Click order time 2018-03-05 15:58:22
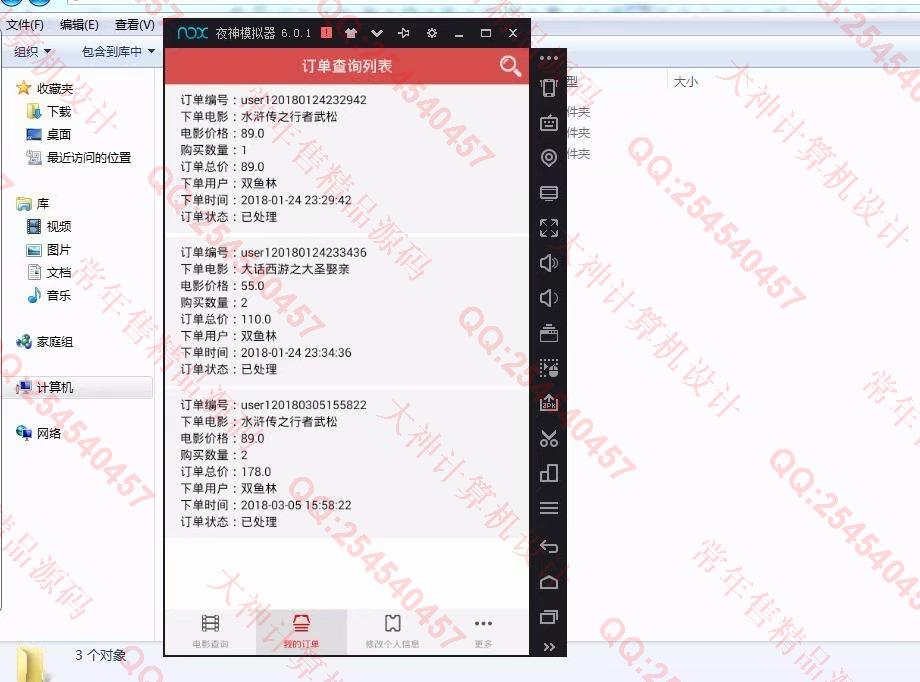 tap(296, 505)
